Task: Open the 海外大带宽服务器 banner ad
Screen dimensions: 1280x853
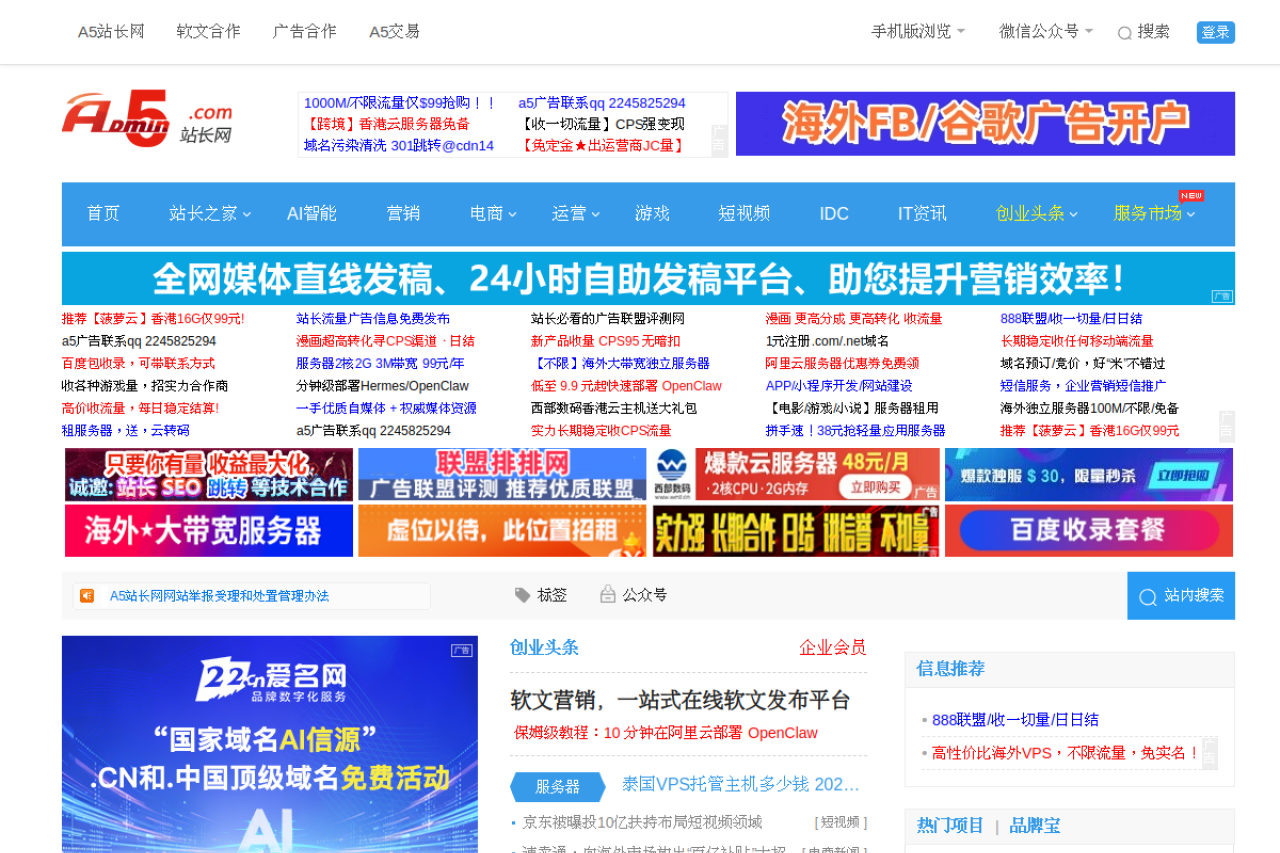Action: [x=209, y=531]
